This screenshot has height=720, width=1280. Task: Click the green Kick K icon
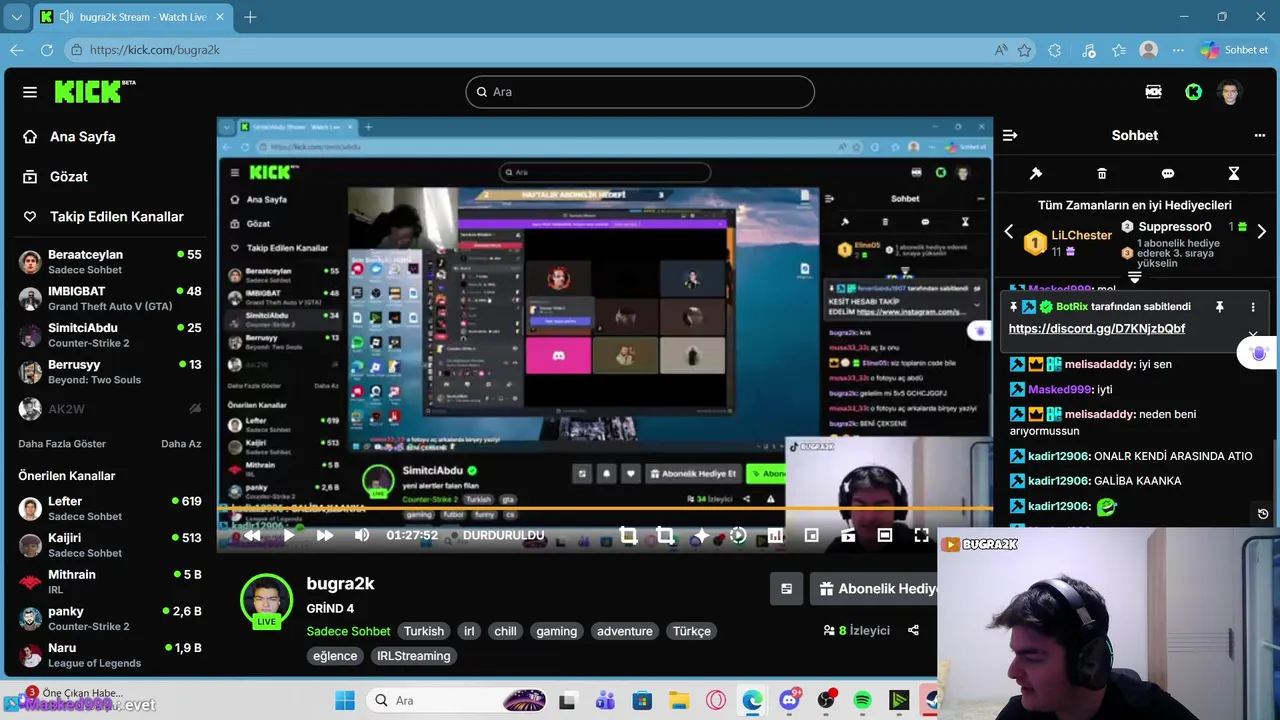click(x=1193, y=92)
